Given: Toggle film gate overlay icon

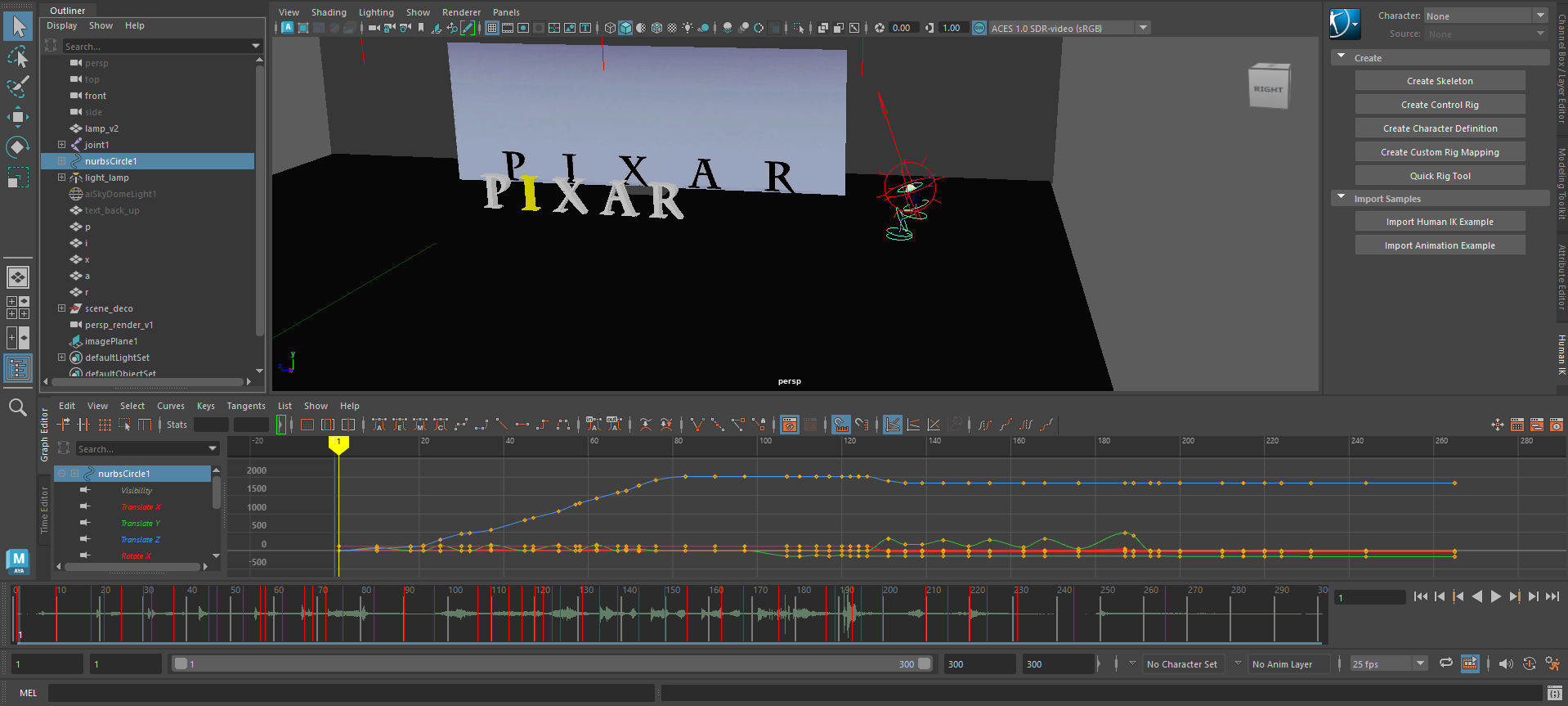Looking at the screenshot, I should (x=508, y=28).
